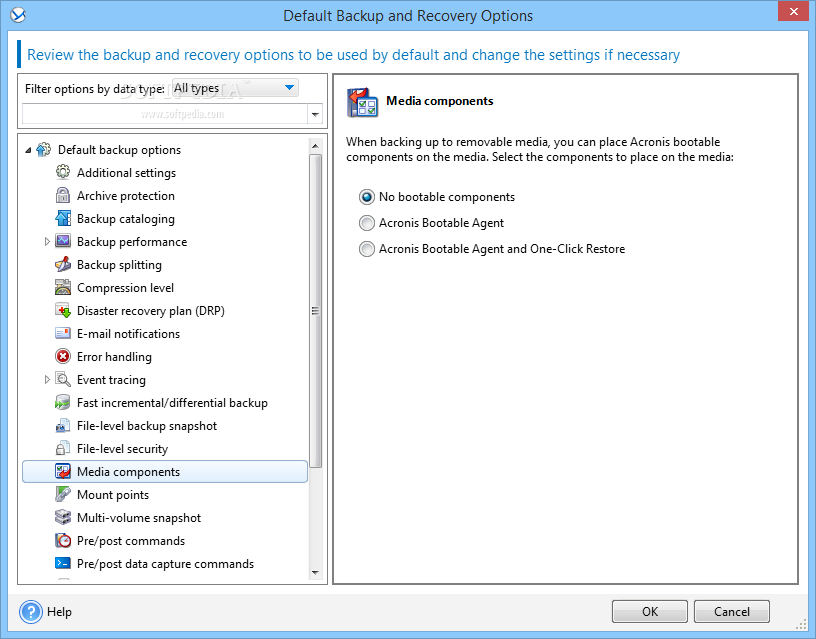Click the large Media components header icon
This screenshot has height=639, width=816.
pos(362,103)
